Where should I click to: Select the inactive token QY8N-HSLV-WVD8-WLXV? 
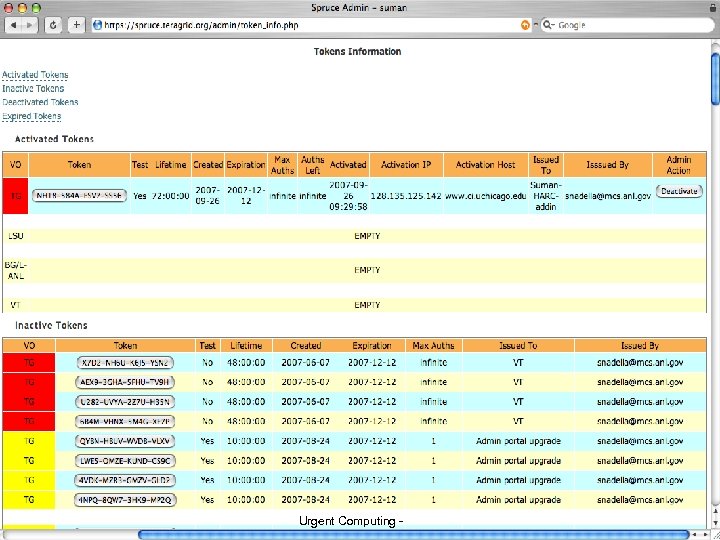124,440
